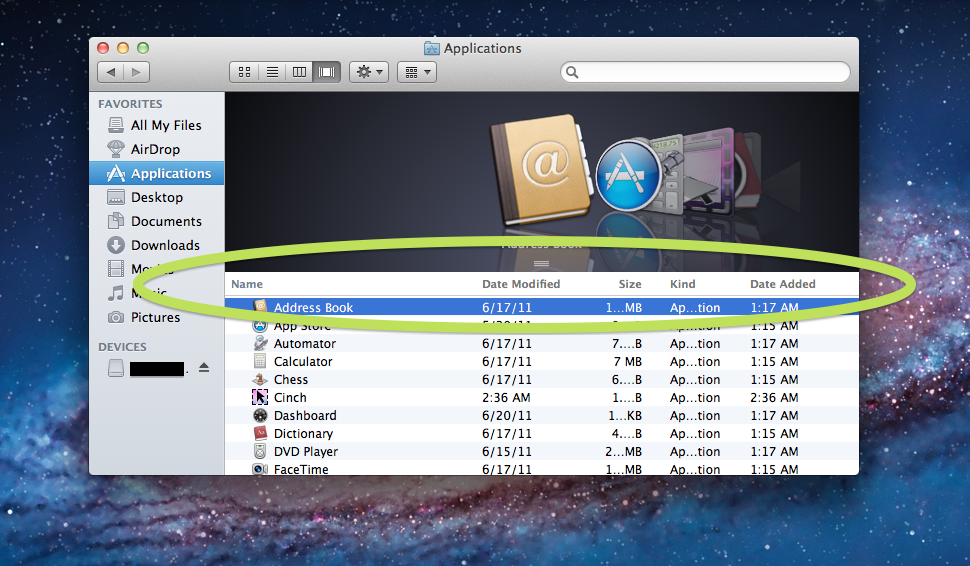Click the FaceTime camera icon

click(260, 468)
